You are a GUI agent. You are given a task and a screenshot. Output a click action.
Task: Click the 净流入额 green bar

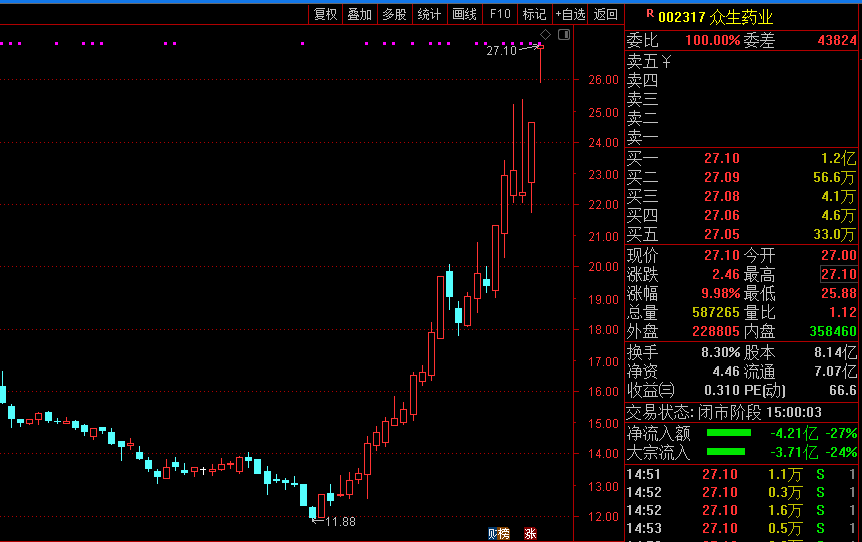tap(729, 433)
